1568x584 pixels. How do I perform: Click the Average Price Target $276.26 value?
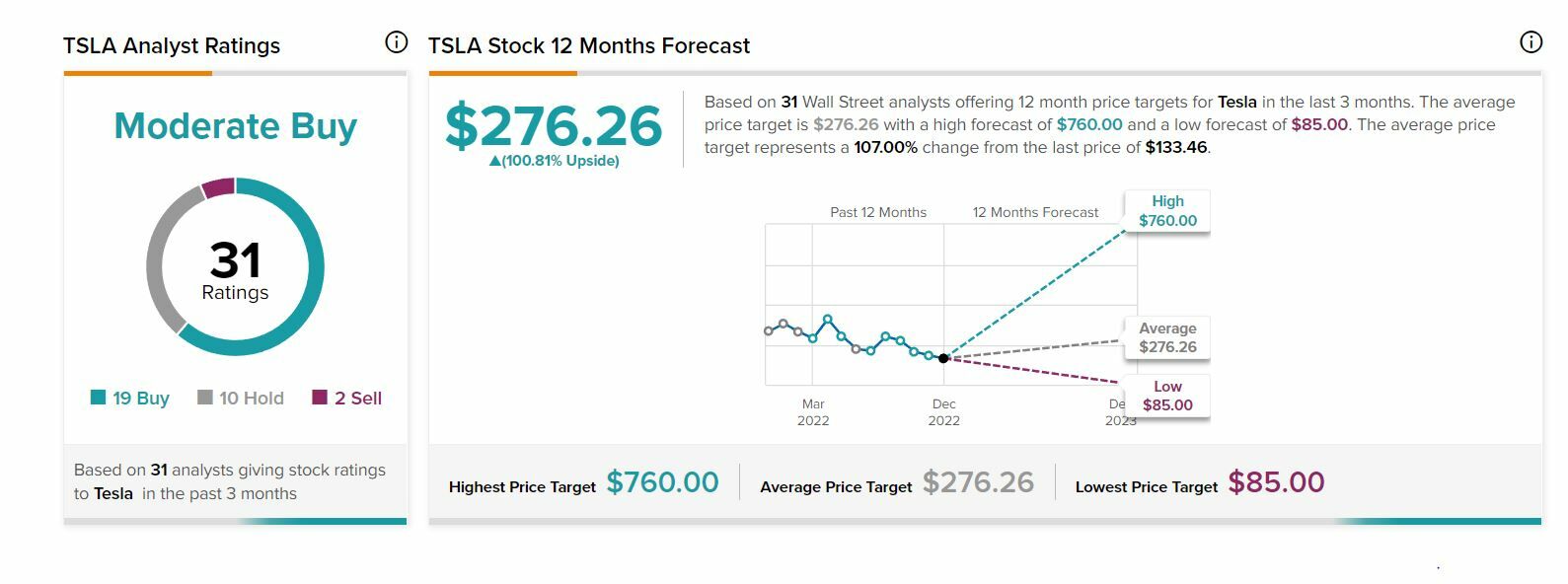[x=978, y=482]
